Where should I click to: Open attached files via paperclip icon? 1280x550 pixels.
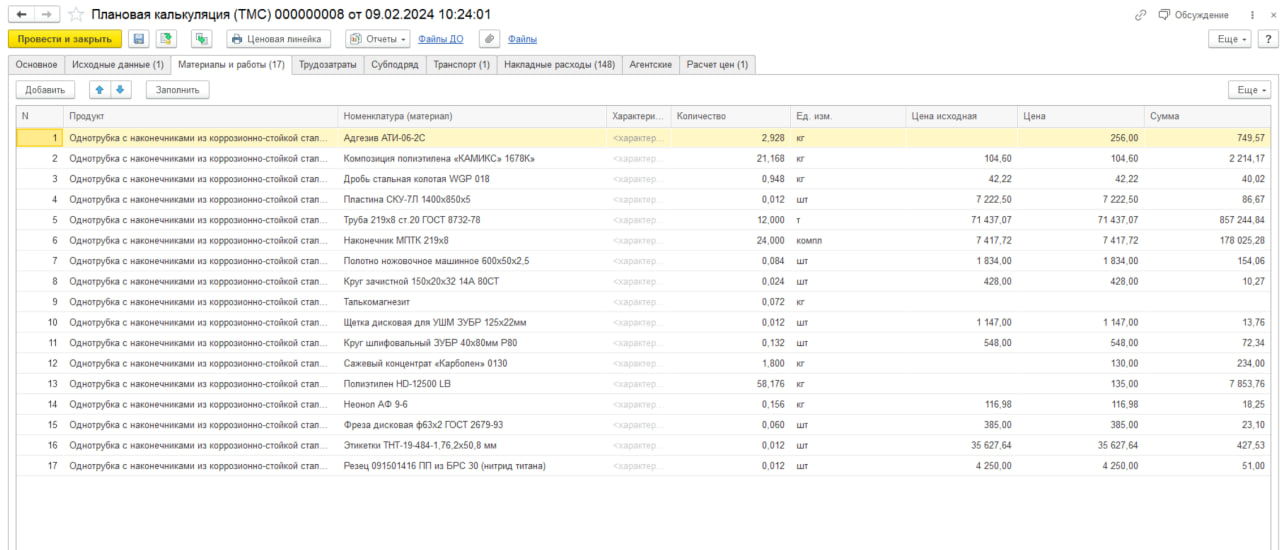(489, 39)
